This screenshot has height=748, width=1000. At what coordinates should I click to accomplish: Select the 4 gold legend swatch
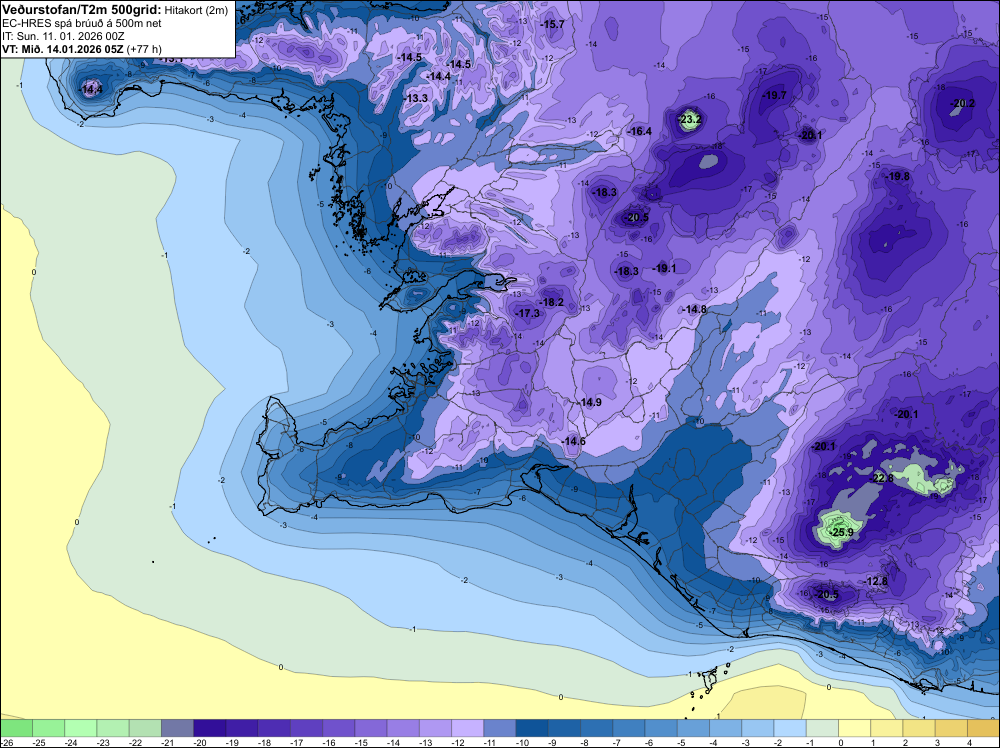tap(983, 728)
